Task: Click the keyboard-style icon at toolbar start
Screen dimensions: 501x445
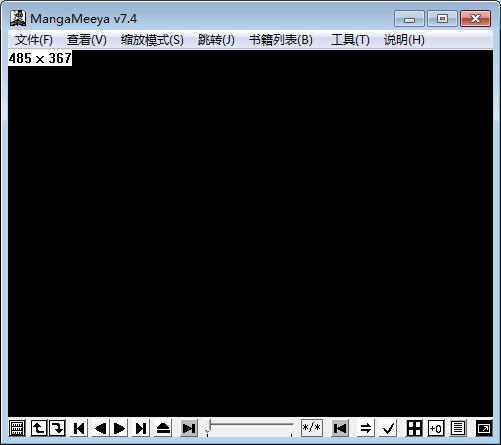Action: pos(17,428)
